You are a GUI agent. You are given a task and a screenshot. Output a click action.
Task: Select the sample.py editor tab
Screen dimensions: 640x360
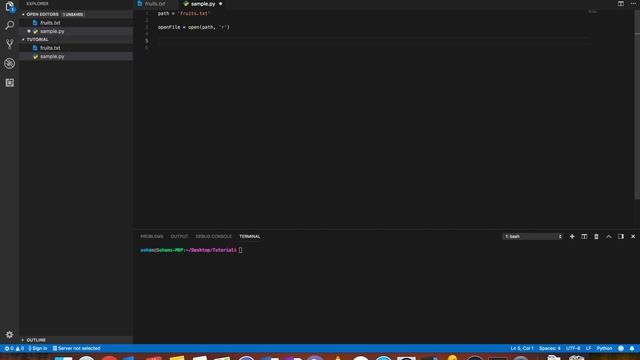(x=203, y=4)
